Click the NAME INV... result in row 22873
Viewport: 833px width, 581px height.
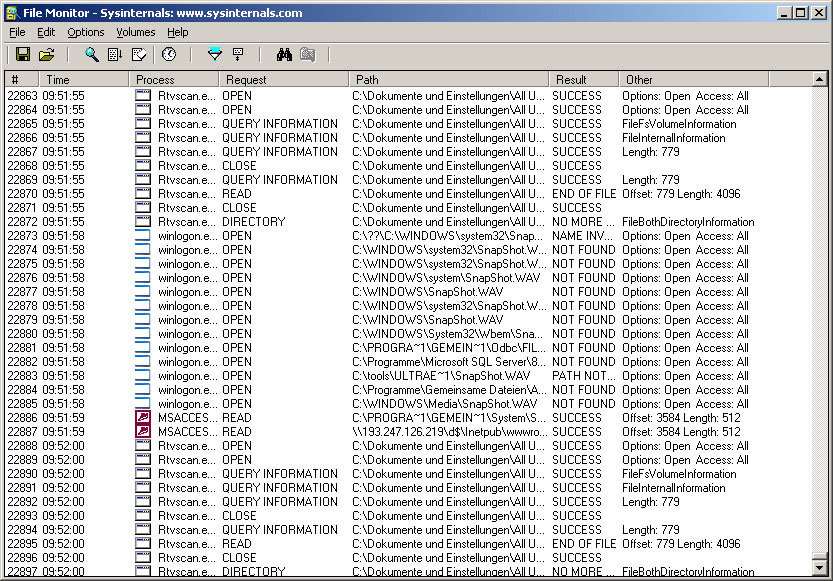tap(582, 236)
